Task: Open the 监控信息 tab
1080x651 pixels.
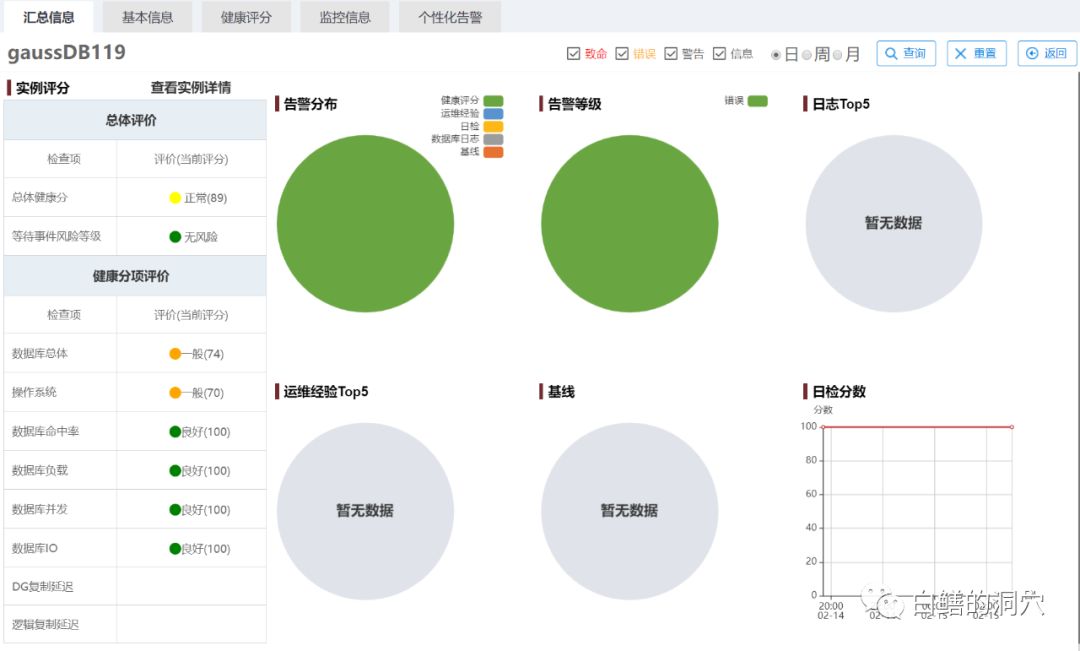Action: [x=344, y=17]
